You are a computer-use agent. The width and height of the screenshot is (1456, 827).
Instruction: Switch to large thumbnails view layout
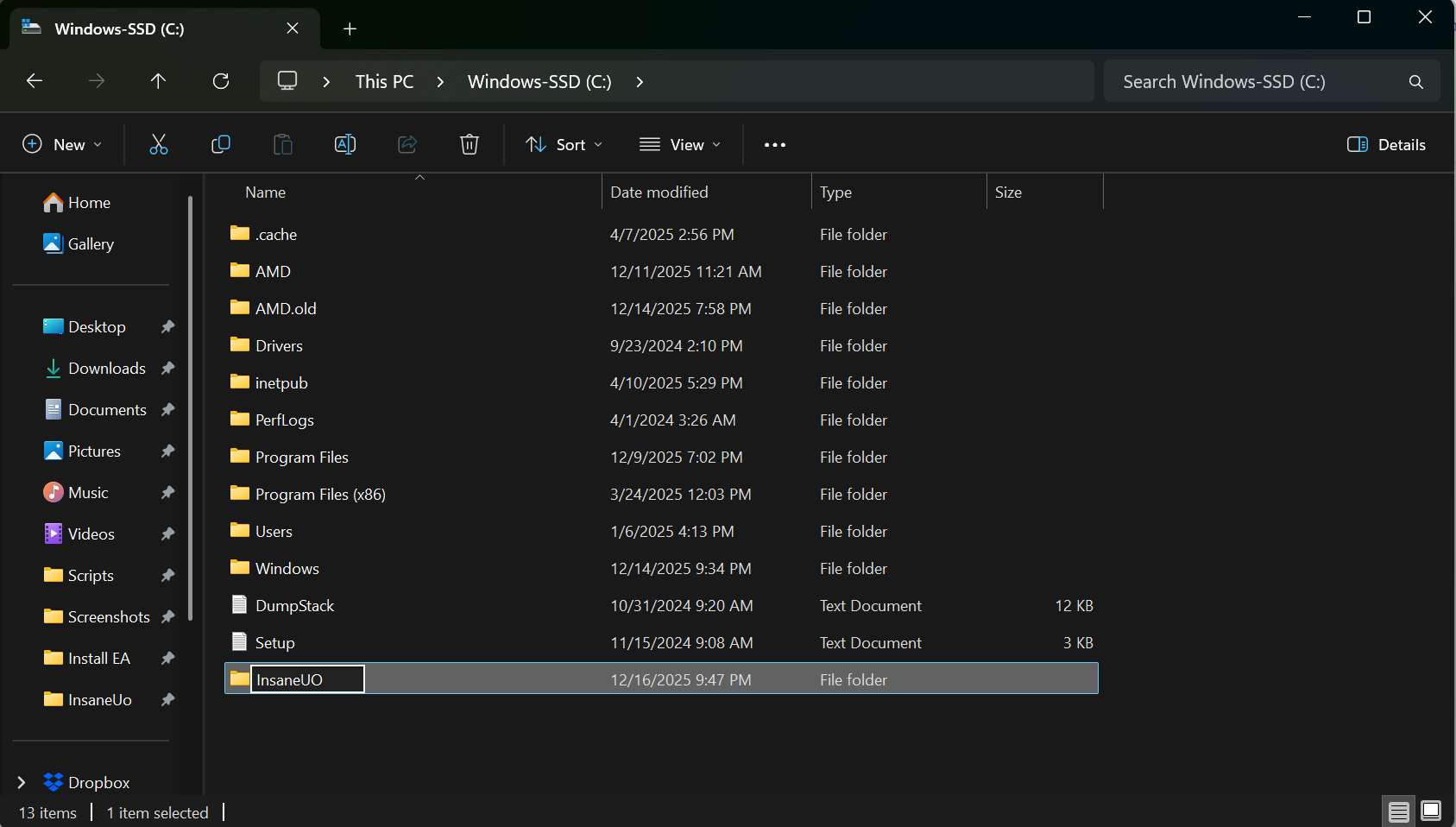pos(1431,811)
